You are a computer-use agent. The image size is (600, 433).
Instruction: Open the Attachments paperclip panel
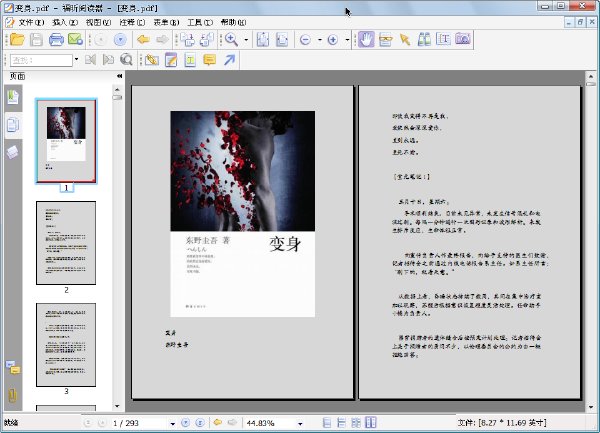click(x=12, y=396)
